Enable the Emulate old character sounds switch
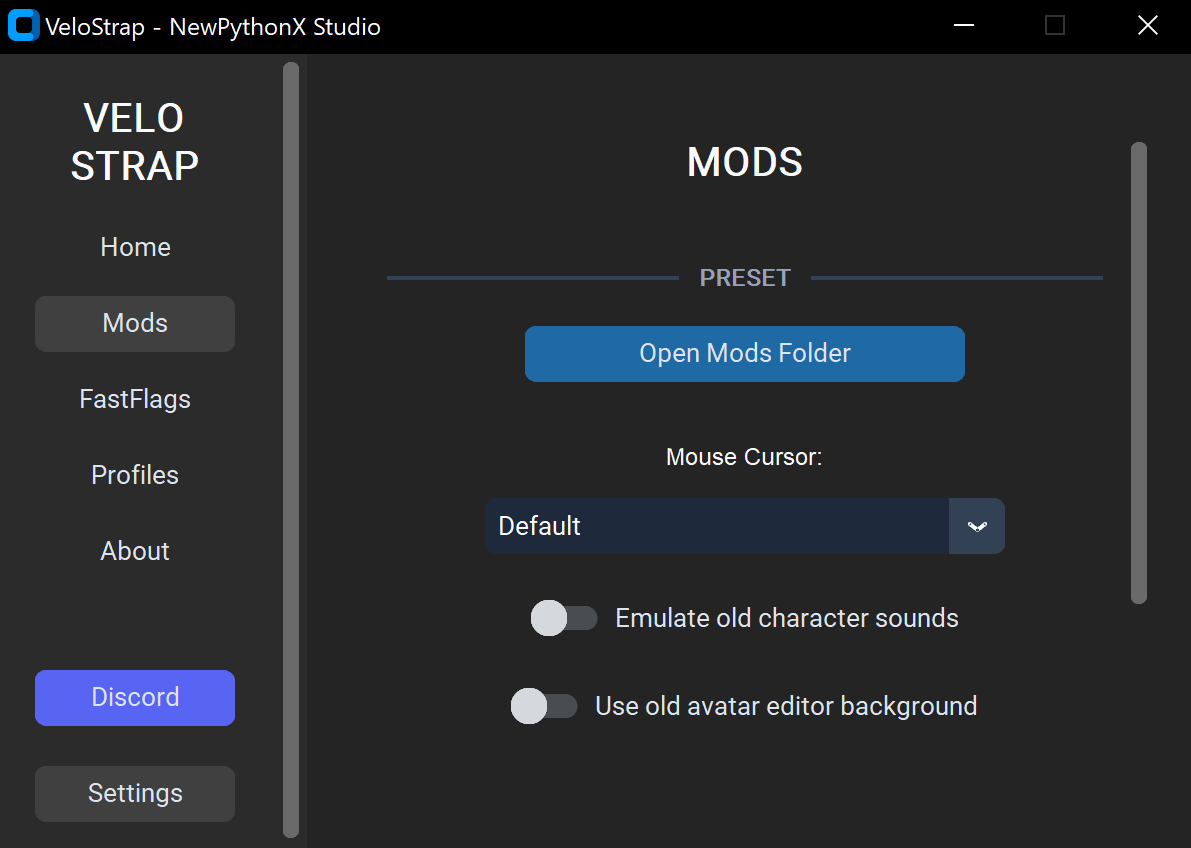The height and width of the screenshot is (848, 1191). point(564,618)
